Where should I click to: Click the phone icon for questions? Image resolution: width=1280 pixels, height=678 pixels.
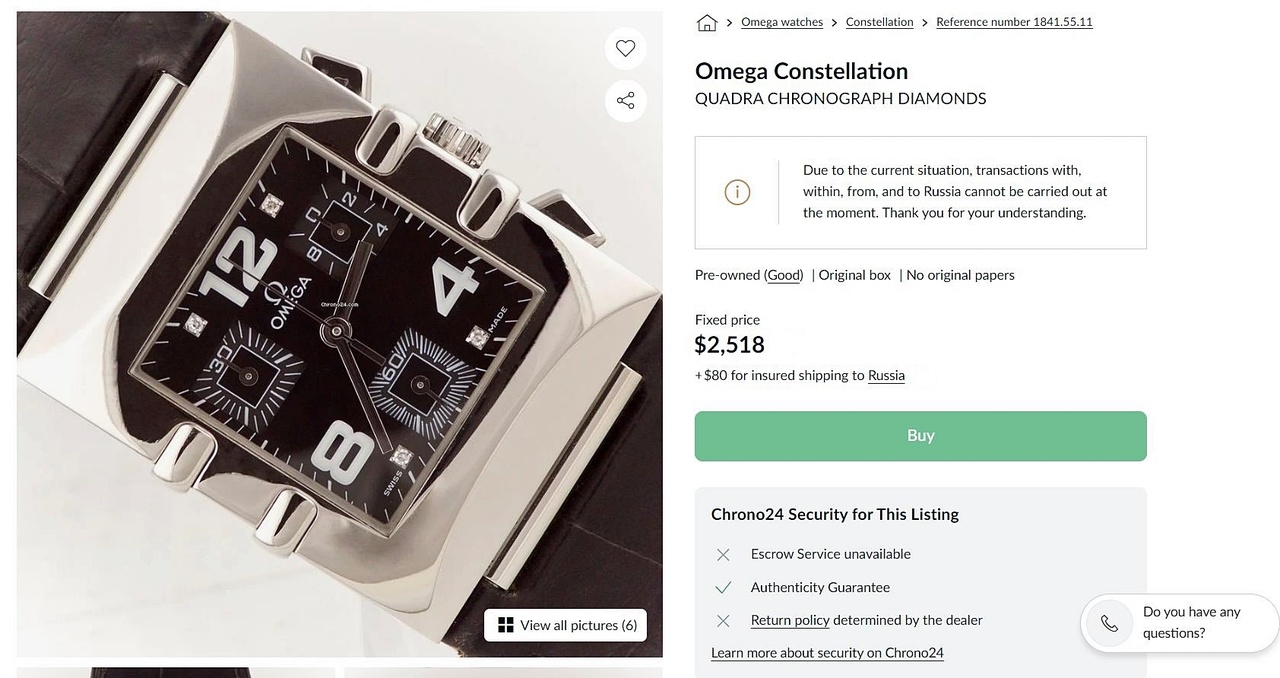pos(1109,624)
